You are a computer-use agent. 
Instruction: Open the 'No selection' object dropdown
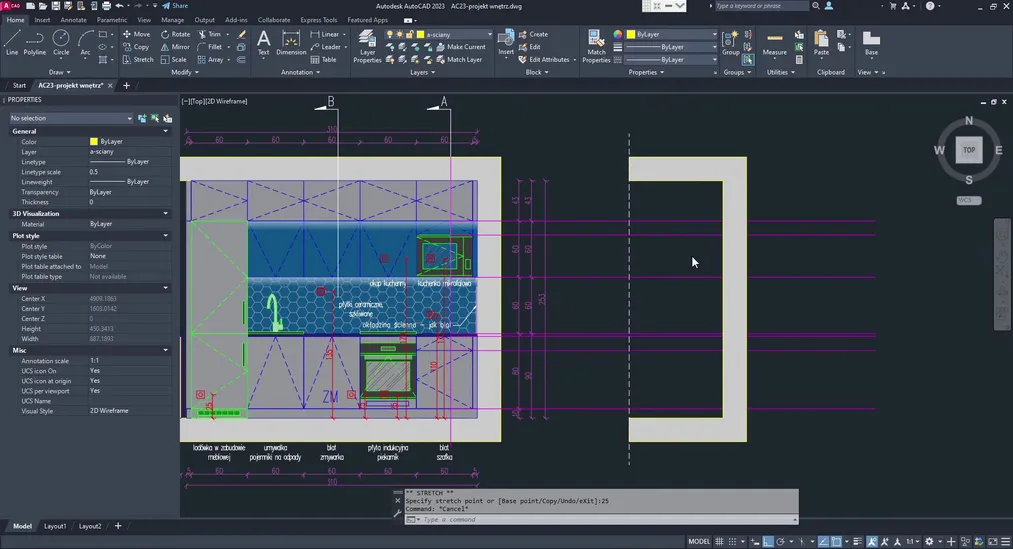[70, 118]
